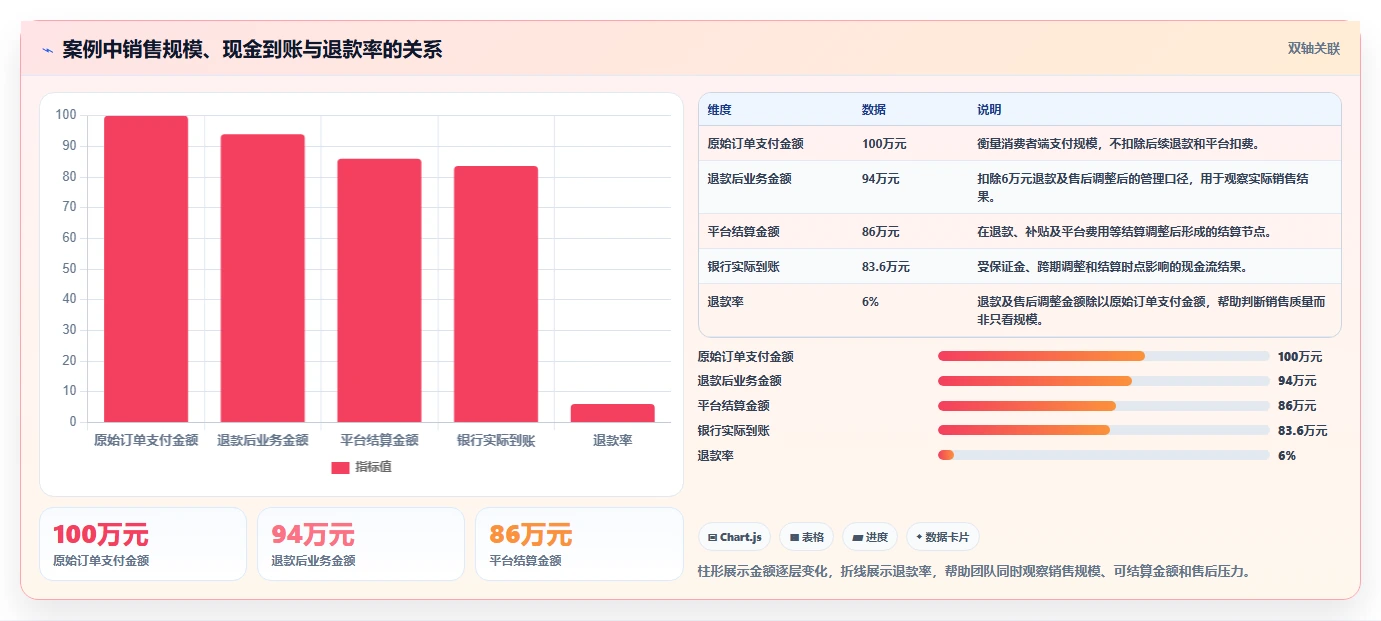Click the 银行实际到账 x-axis label
The image size is (1381, 621).
496,440
